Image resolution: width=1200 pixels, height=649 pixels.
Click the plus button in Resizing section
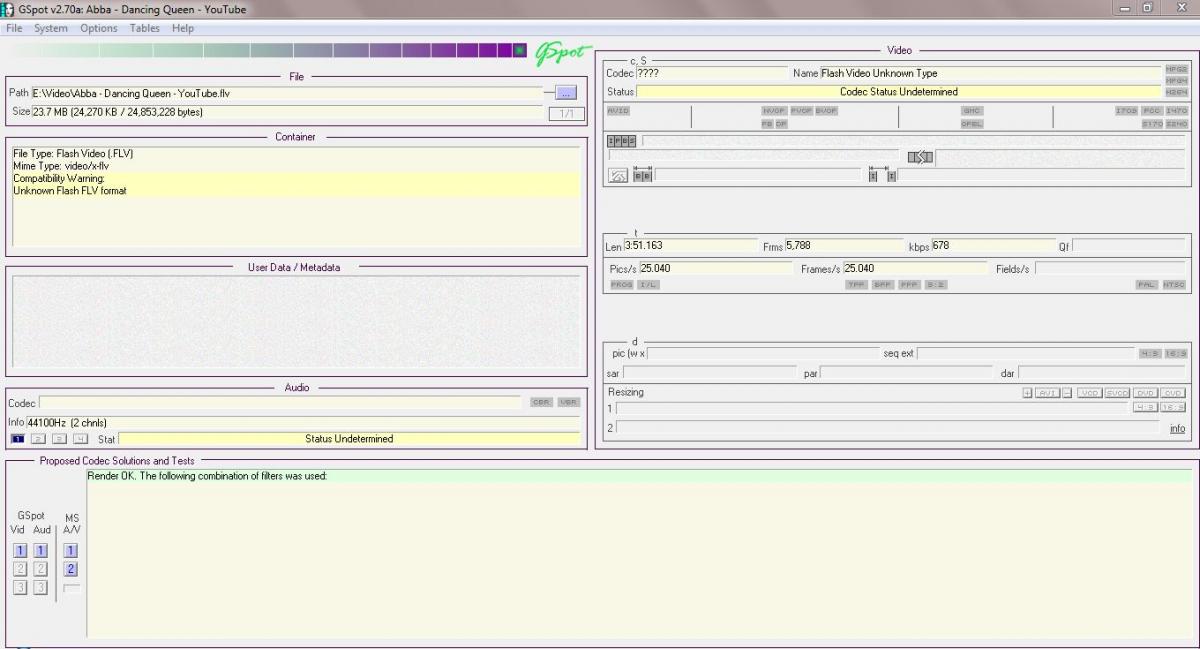pos(1027,393)
